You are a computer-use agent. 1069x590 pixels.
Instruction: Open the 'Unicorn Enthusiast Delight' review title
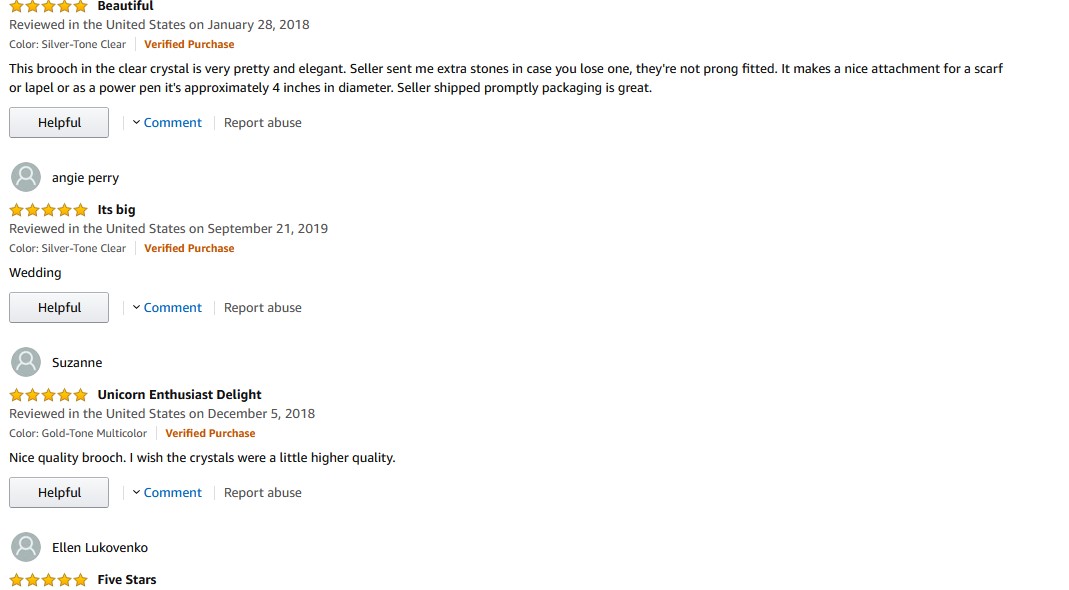[179, 395]
